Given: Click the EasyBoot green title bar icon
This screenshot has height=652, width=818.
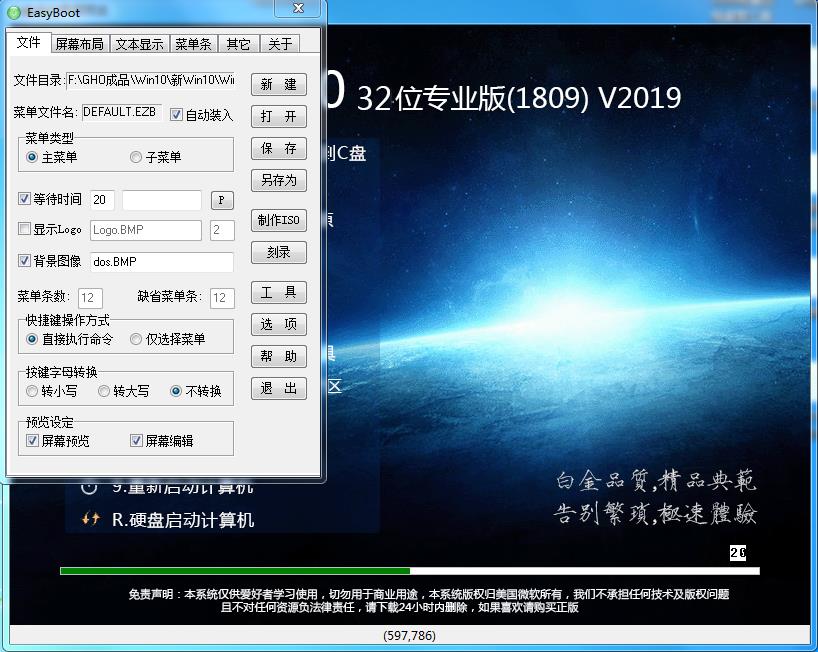Looking at the screenshot, I should click(x=15, y=12).
